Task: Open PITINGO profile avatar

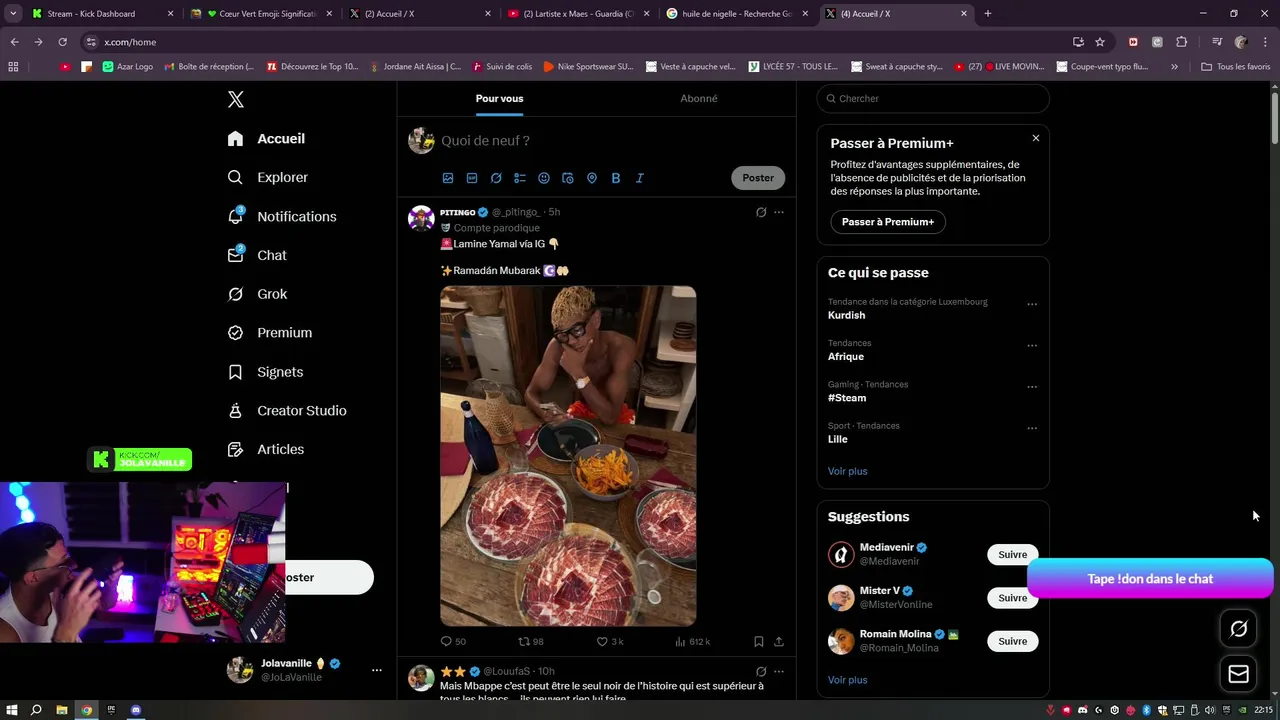Action: point(421,219)
